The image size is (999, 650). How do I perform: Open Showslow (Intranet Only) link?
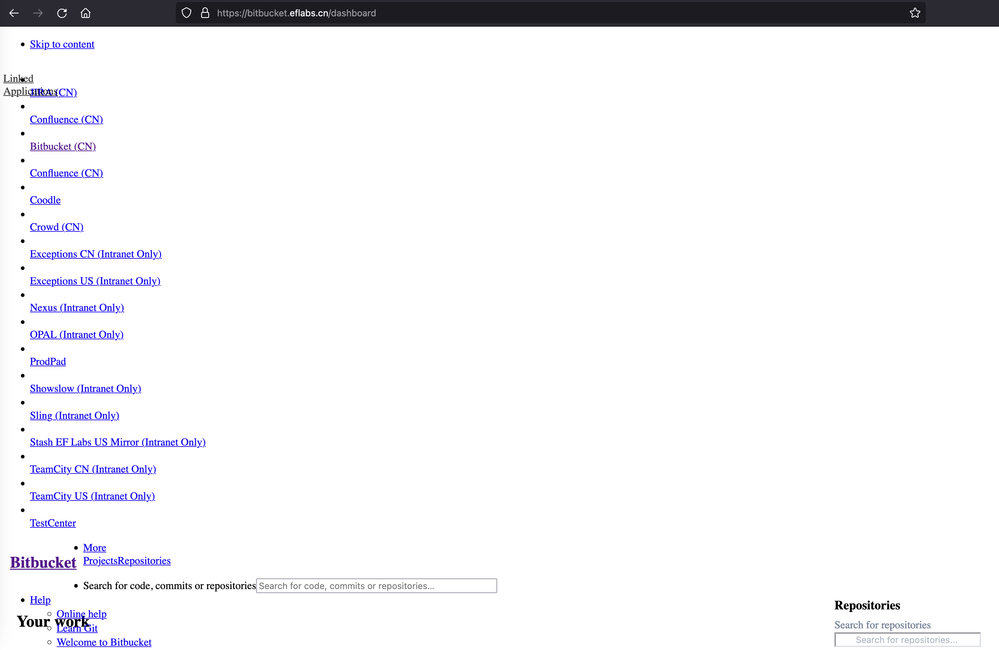coord(85,388)
